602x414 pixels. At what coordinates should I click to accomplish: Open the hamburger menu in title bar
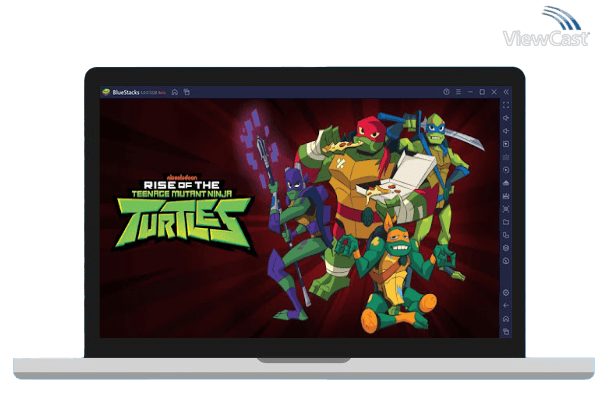point(458,92)
